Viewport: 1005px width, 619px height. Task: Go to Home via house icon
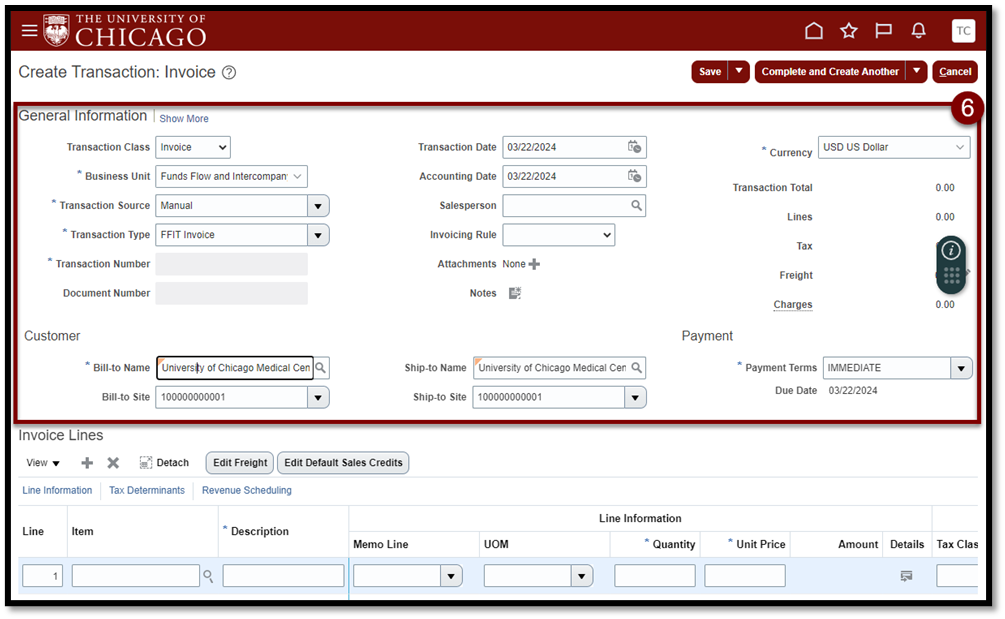tap(813, 30)
